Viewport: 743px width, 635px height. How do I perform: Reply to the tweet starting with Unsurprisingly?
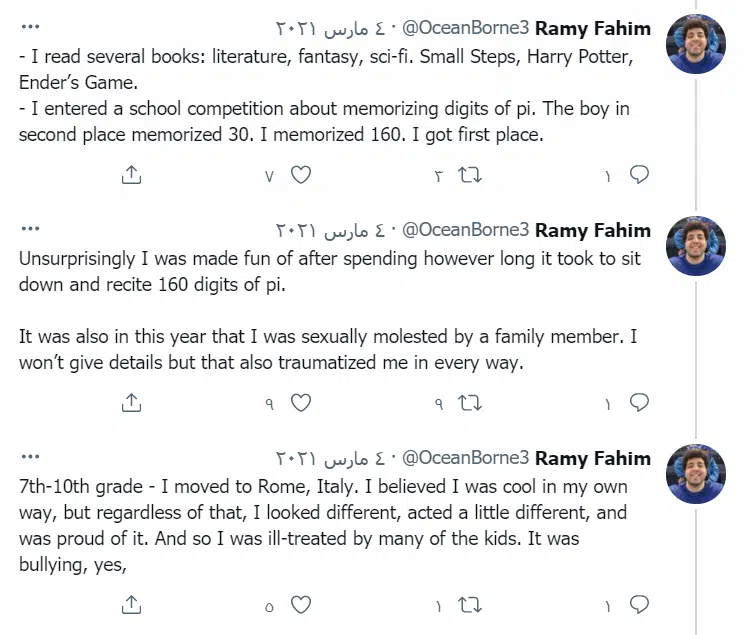click(639, 403)
